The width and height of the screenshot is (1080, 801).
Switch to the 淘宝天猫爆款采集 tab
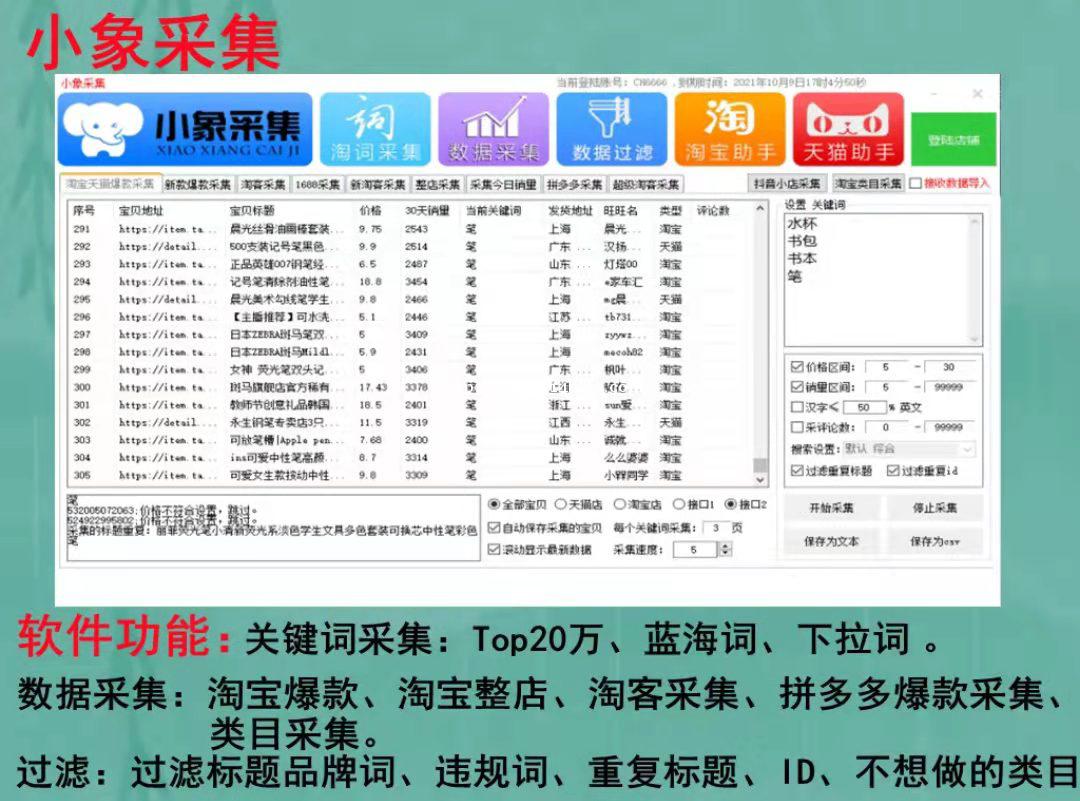point(110,184)
